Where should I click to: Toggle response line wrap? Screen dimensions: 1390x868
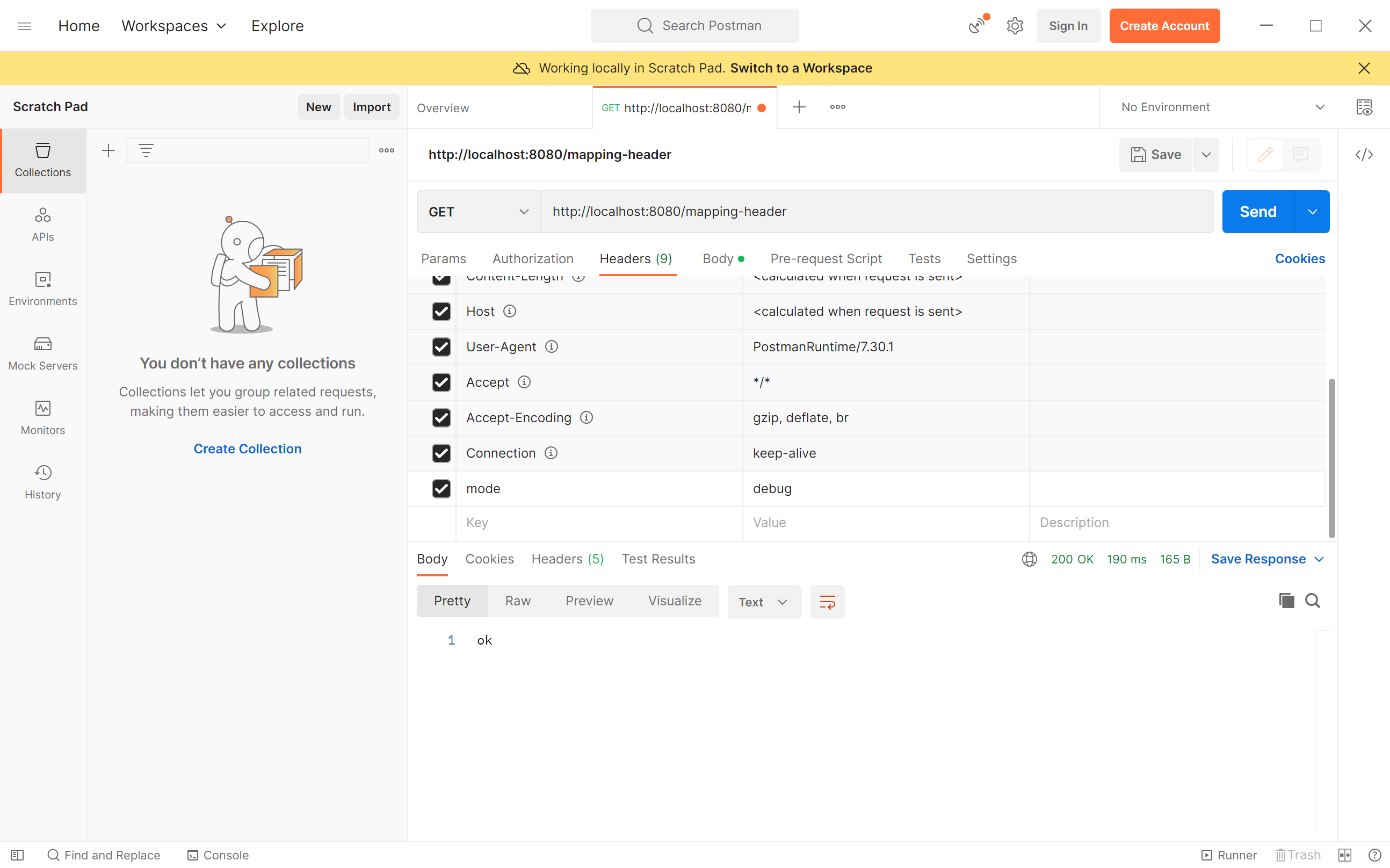827,602
